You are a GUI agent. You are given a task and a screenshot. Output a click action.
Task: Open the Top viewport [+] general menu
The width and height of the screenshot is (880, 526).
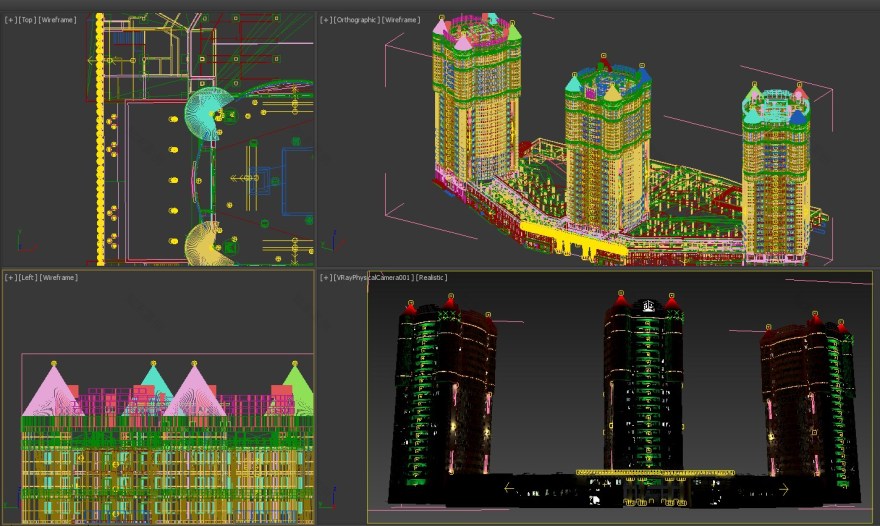tap(10, 20)
